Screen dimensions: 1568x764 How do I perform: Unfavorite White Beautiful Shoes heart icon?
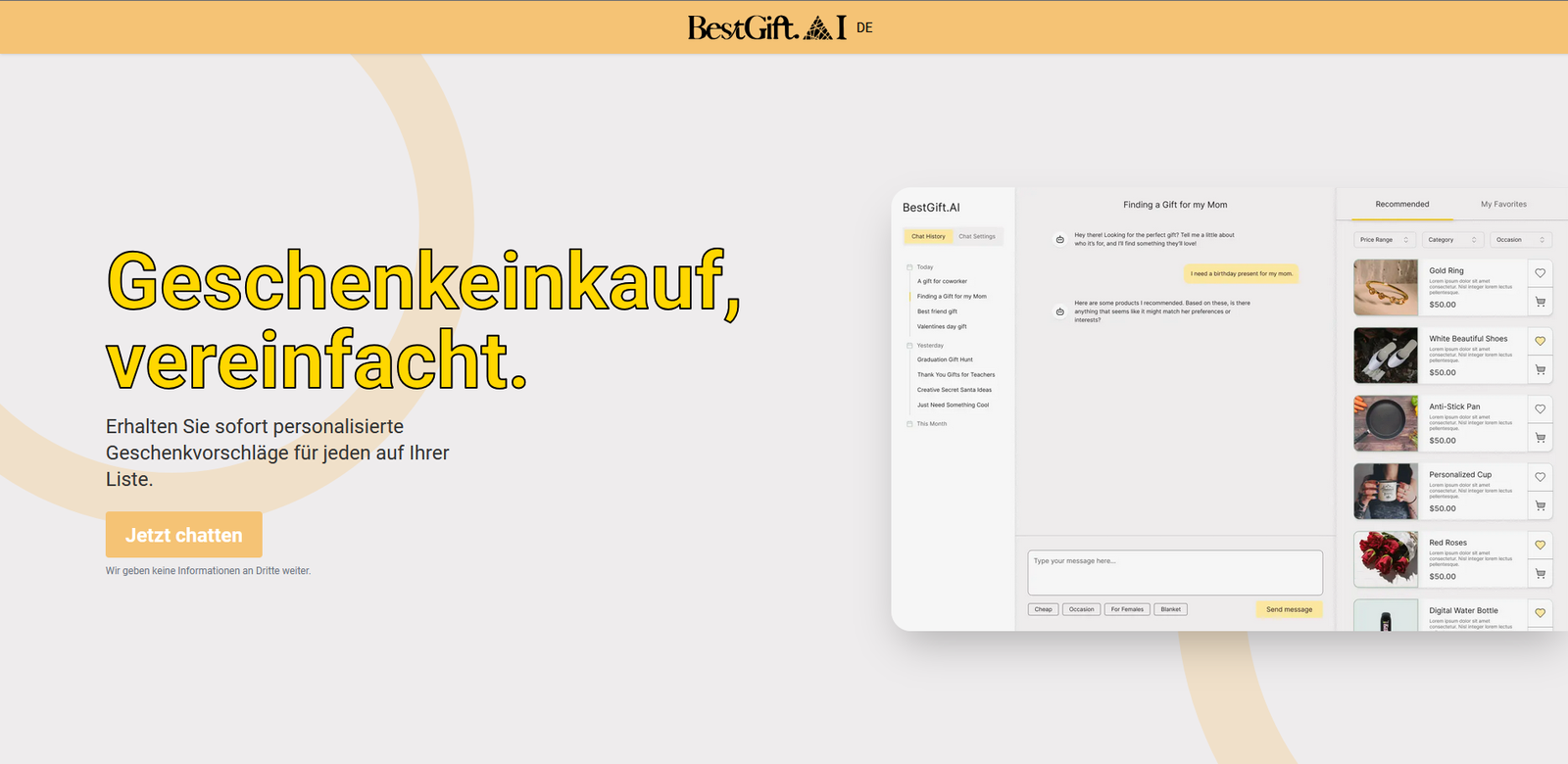pyautogui.click(x=1541, y=341)
